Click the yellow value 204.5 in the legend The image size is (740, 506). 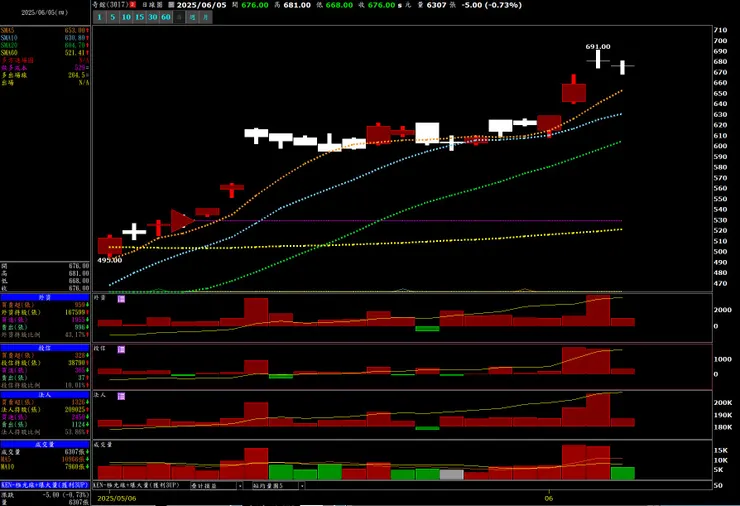click(77, 75)
